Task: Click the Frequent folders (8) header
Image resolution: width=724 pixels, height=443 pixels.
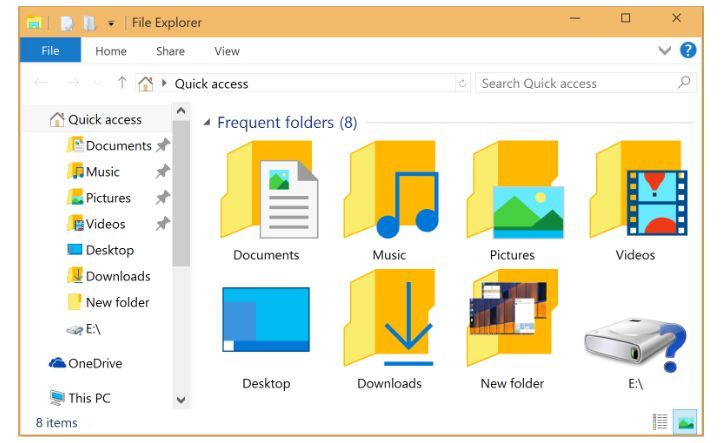Action: tap(287, 122)
